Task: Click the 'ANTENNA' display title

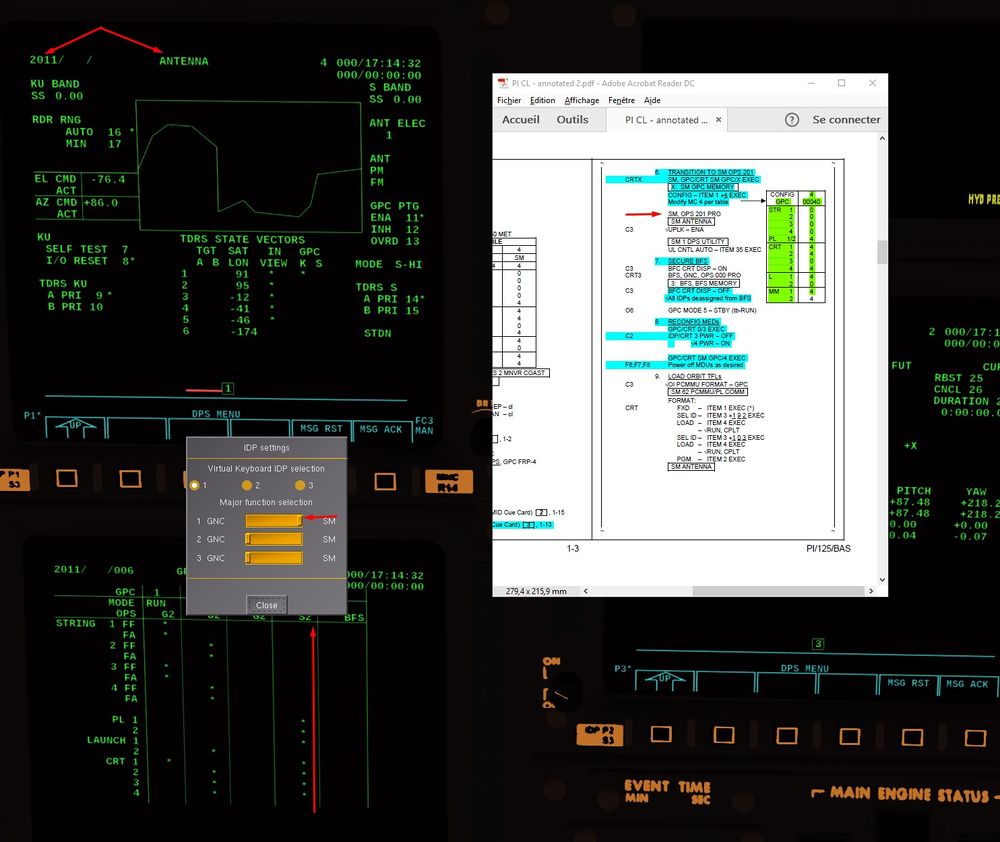Action: [184, 61]
